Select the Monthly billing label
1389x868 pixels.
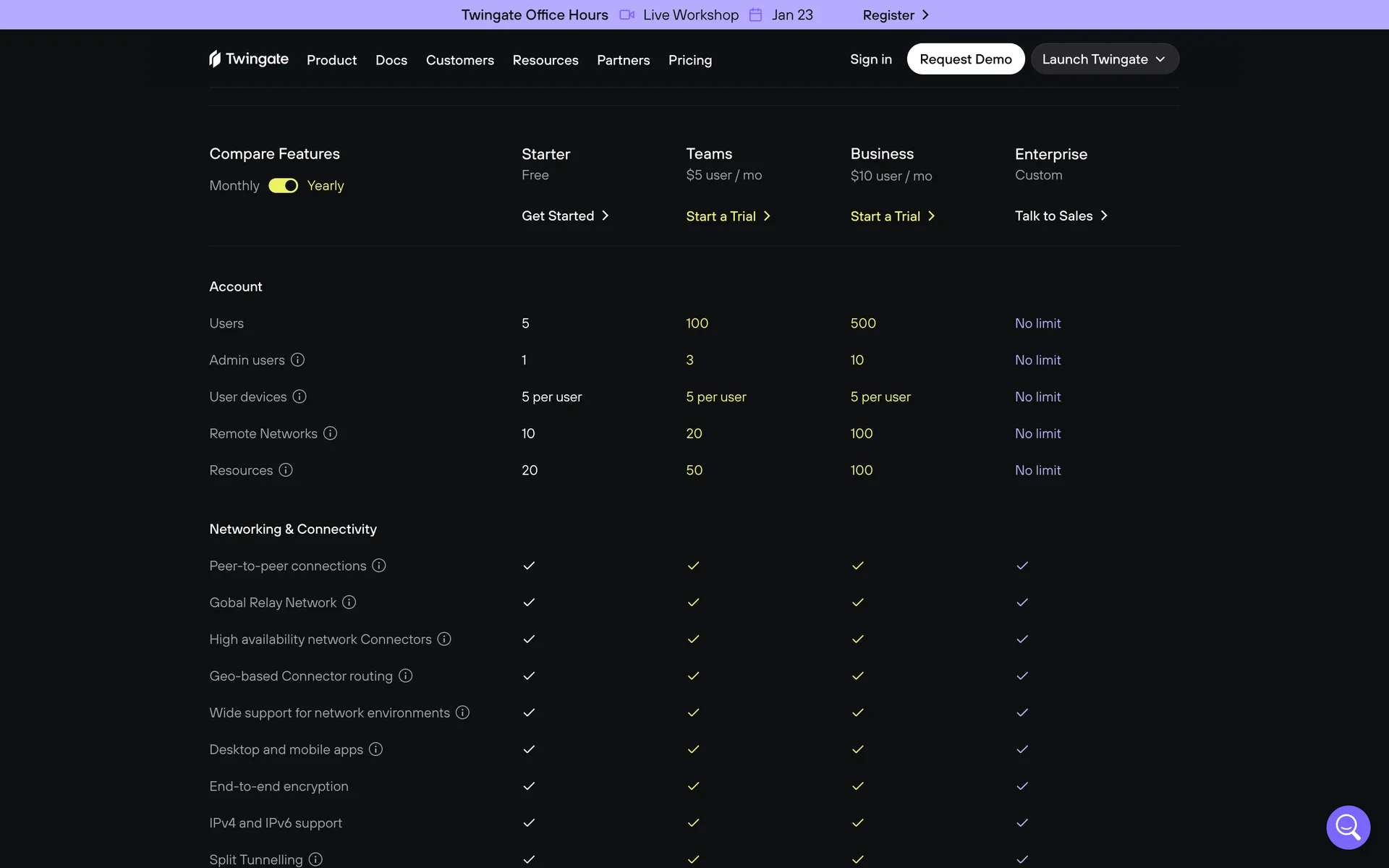click(x=234, y=186)
